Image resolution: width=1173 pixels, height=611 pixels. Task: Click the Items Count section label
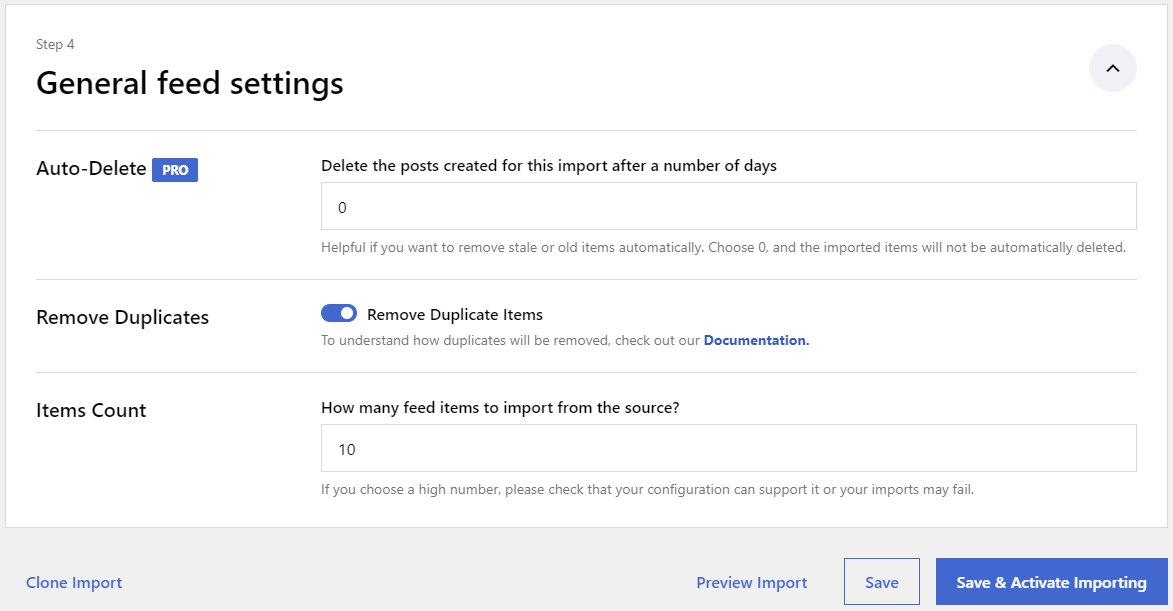(x=90, y=410)
